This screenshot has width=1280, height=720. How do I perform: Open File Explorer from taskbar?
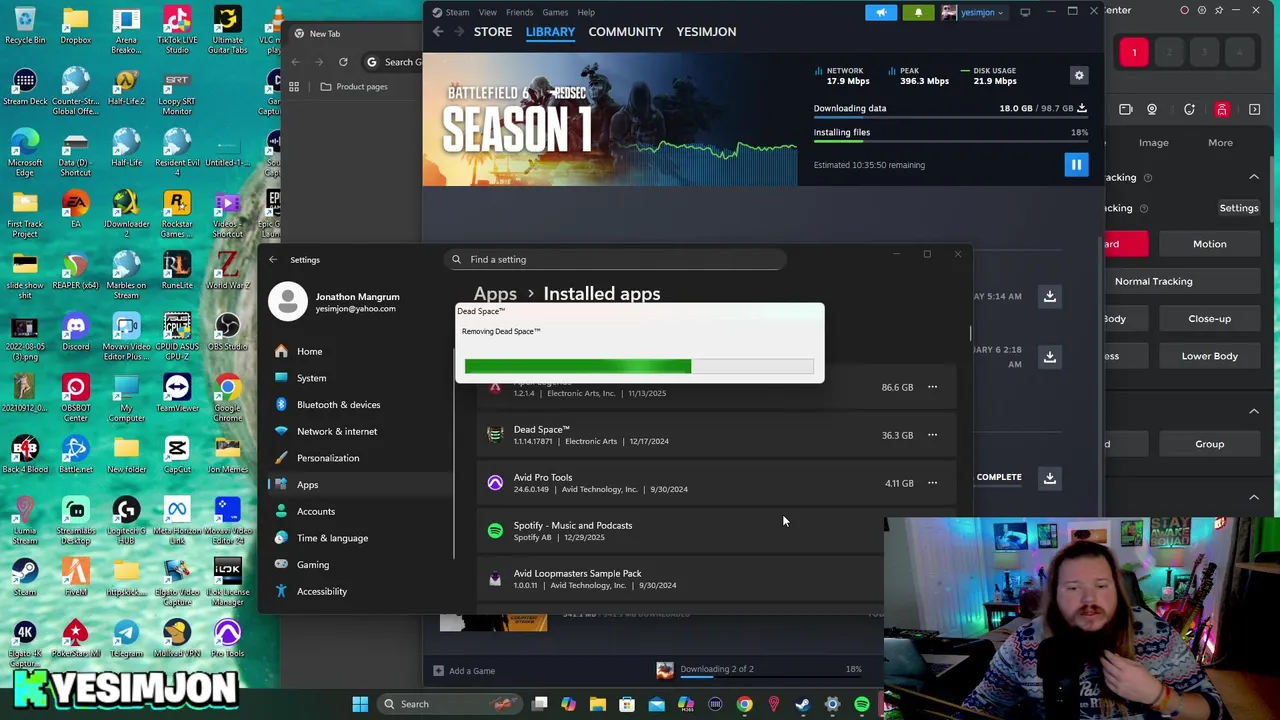click(x=597, y=704)
